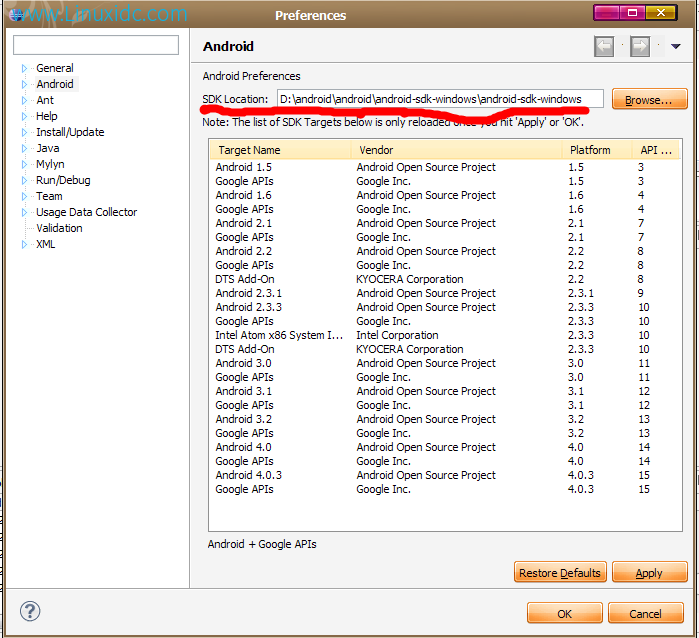Click the Cancel button
This screenshot has height=638, width=699.
(x=646, y=613)
